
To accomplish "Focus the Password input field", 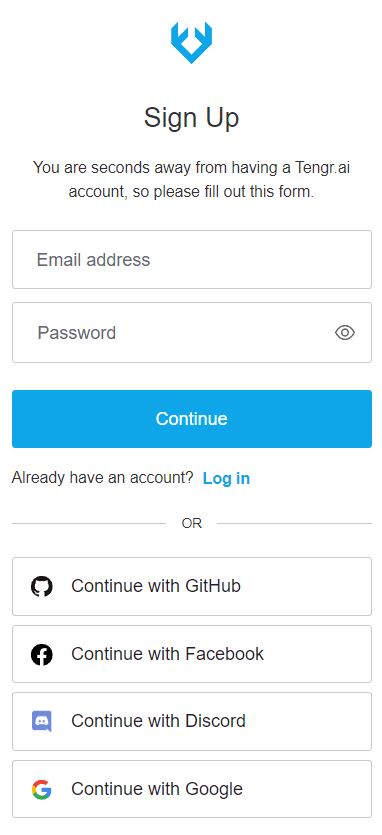I will 192,333.
